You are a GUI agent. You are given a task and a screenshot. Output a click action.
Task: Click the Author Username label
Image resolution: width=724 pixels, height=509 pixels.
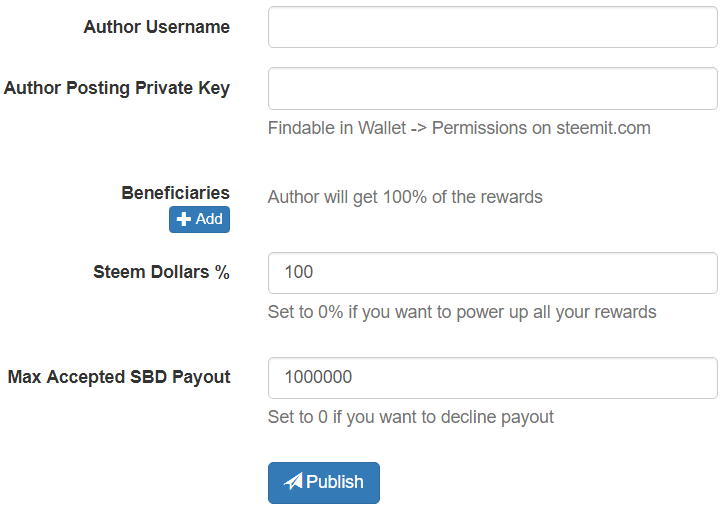[x=156, y=27]
